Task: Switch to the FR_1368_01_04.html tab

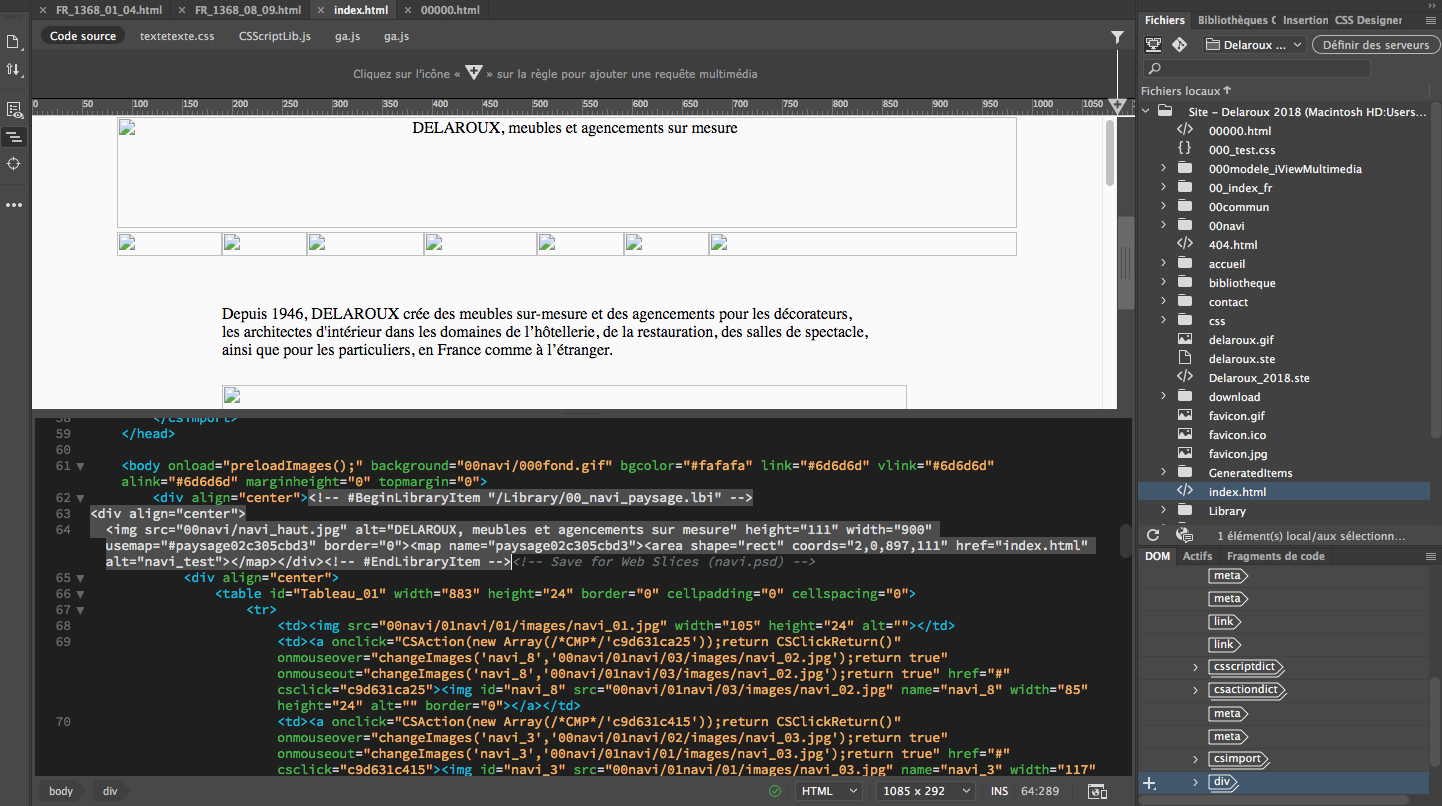Action: [109, 10]
